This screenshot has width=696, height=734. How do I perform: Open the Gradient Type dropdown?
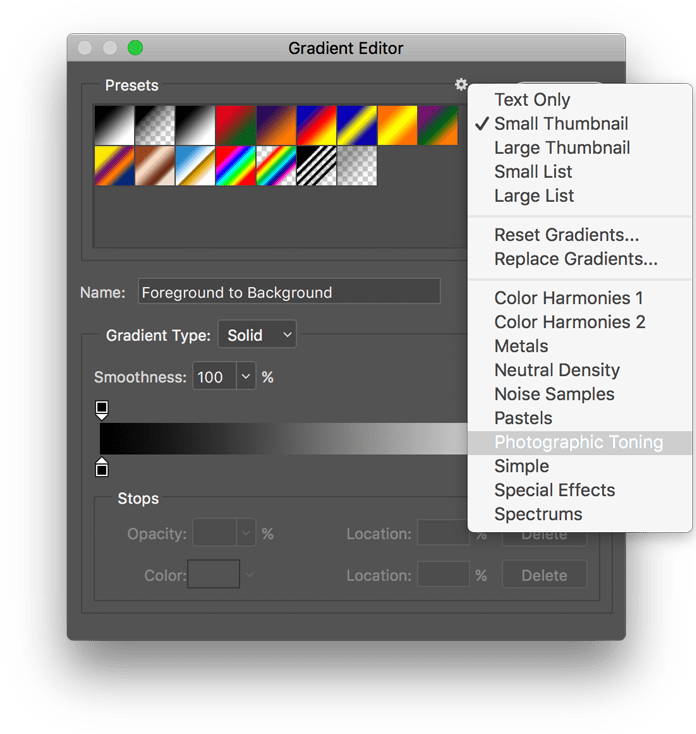[257, 335]
